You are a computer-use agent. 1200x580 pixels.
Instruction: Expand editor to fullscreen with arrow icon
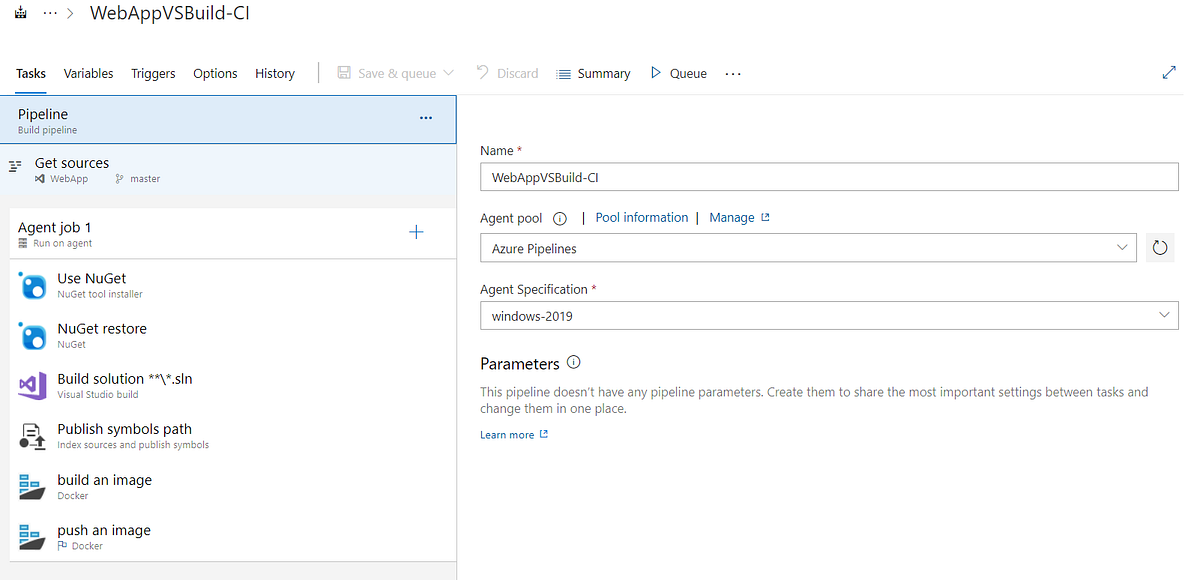tap(1169, 72)
